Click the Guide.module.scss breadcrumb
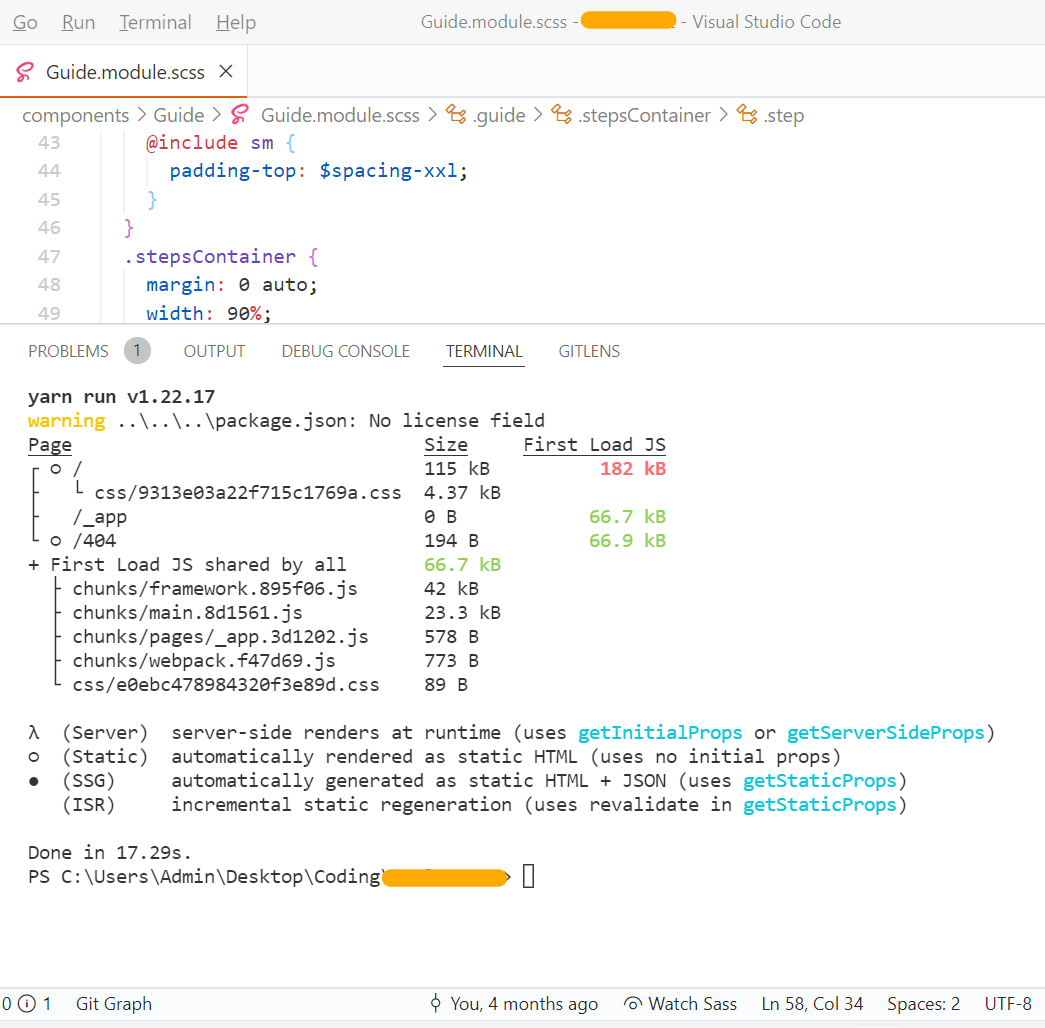Screen dimensions: 1045x1028 tap(340, 115)
